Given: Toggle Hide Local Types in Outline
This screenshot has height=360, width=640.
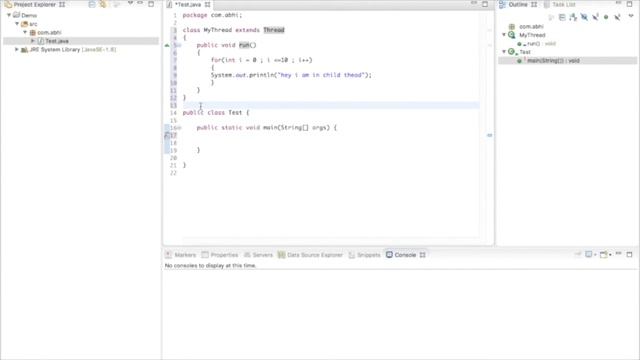Looking at the screenshot, I should (x=617, y=17).
